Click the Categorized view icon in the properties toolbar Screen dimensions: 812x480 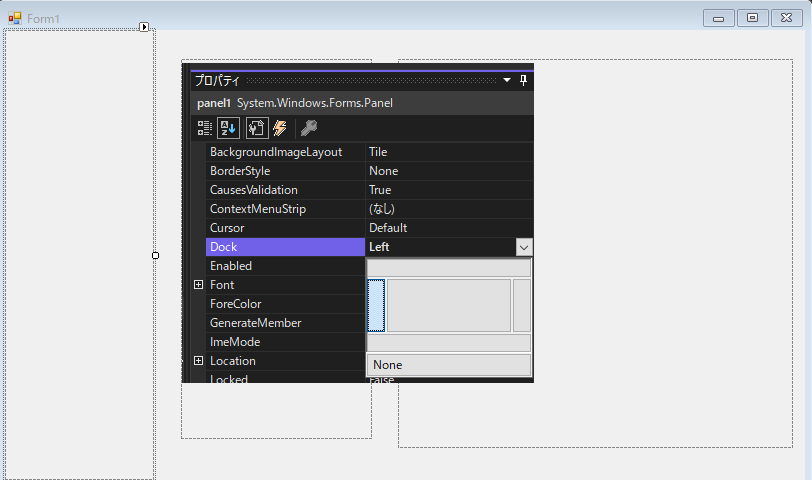coord(205,128)
